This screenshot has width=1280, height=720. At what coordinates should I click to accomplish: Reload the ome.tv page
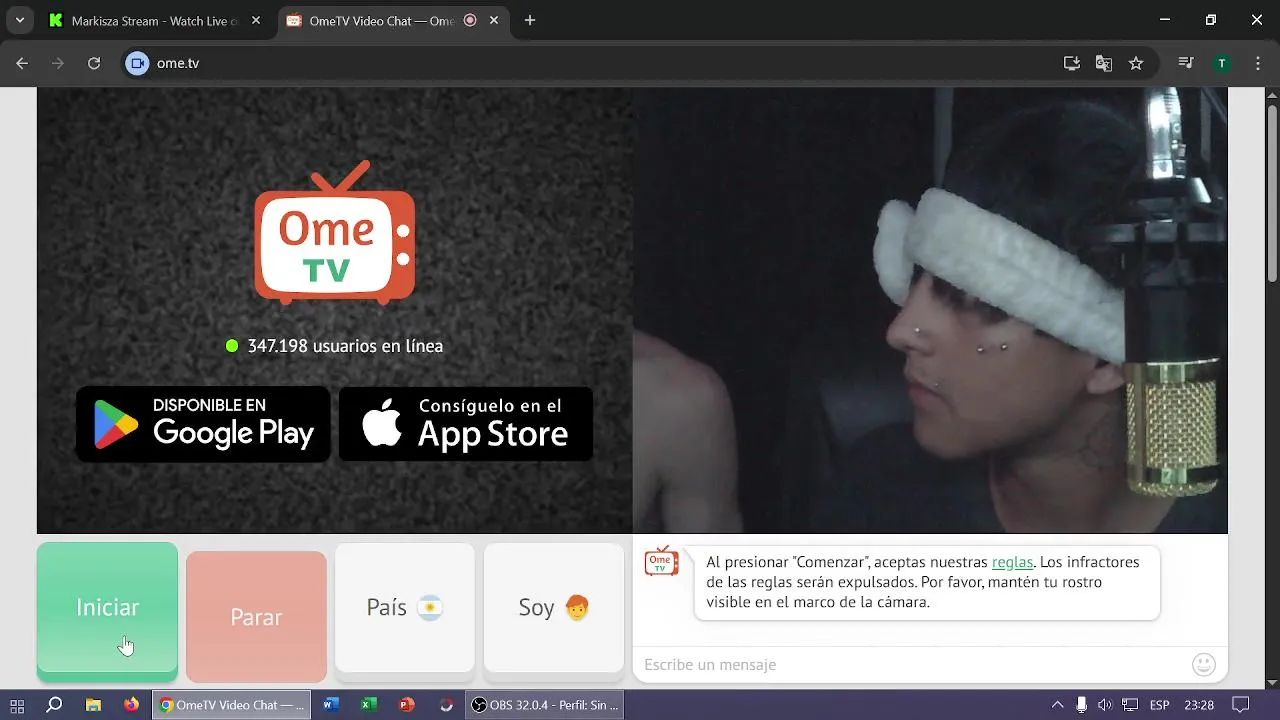[94, 63]
